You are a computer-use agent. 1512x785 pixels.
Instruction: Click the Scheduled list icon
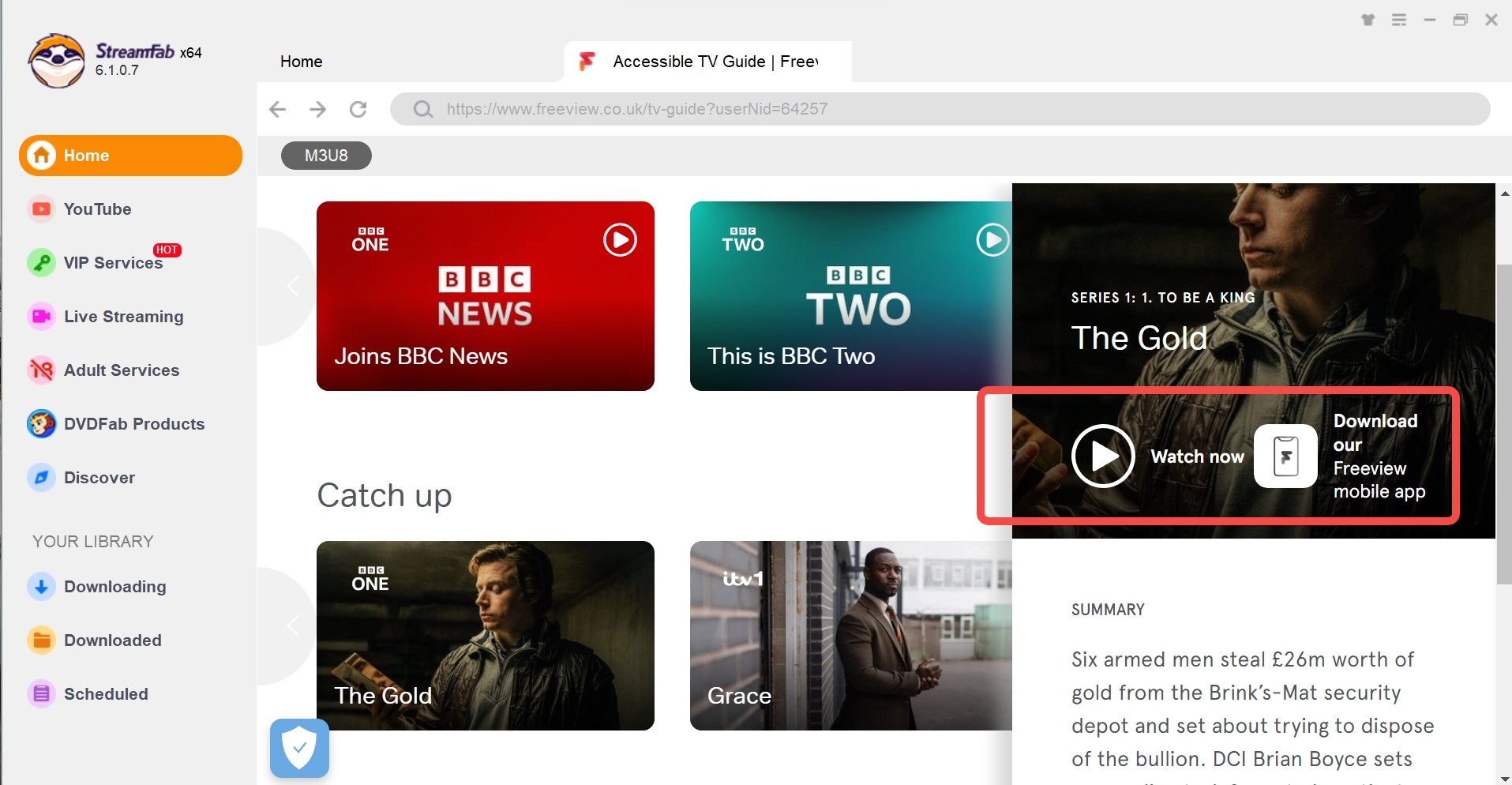[x=41, y=694]
